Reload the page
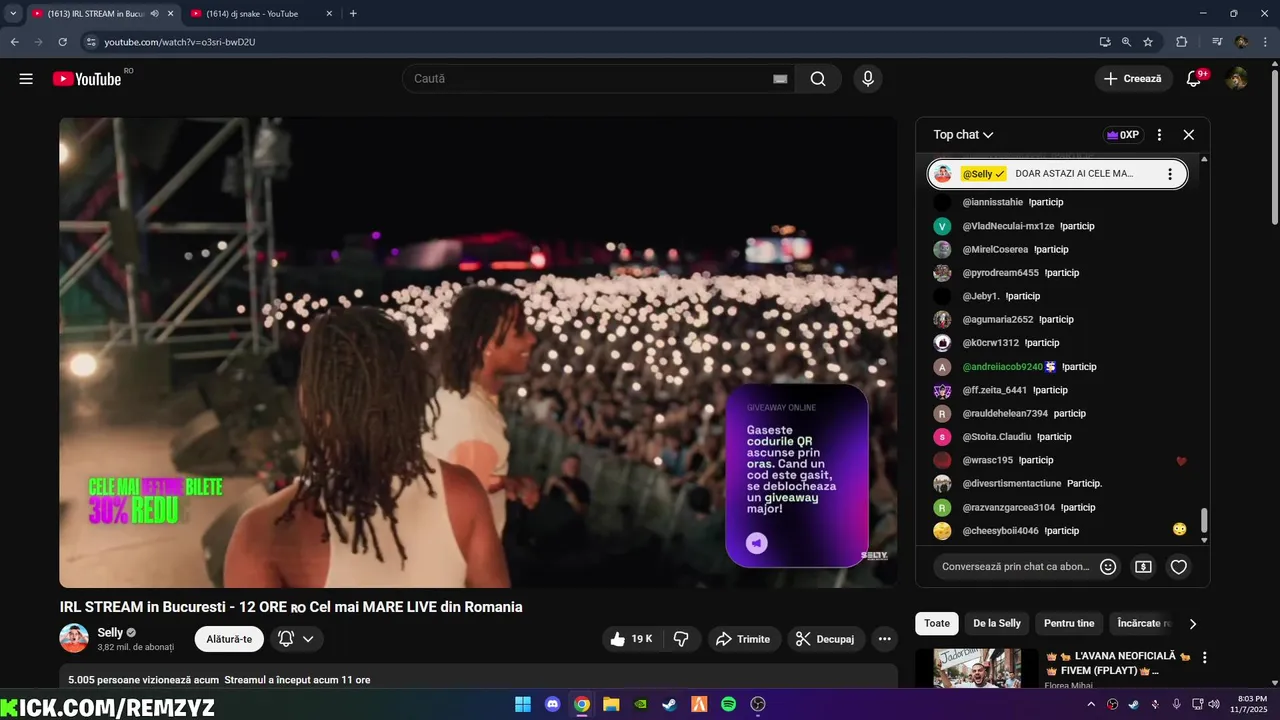Viewport: 1280px width, 720px height. click(63, 42)
